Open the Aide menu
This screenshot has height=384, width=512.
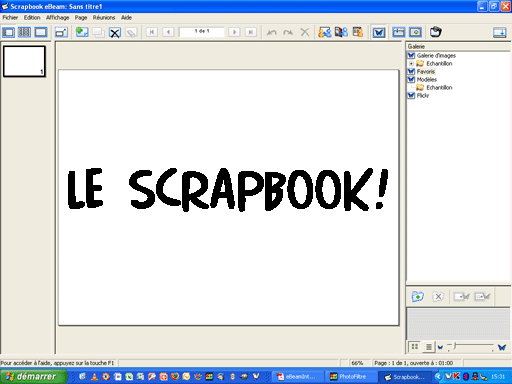(126, 18)
